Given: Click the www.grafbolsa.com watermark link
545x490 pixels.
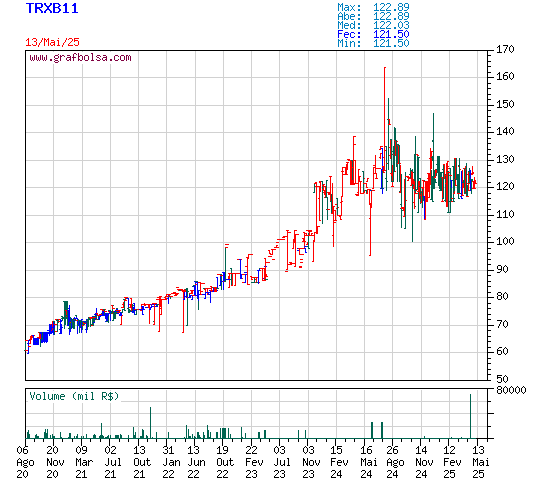Looking at the screenshot, I should [80, 57].
